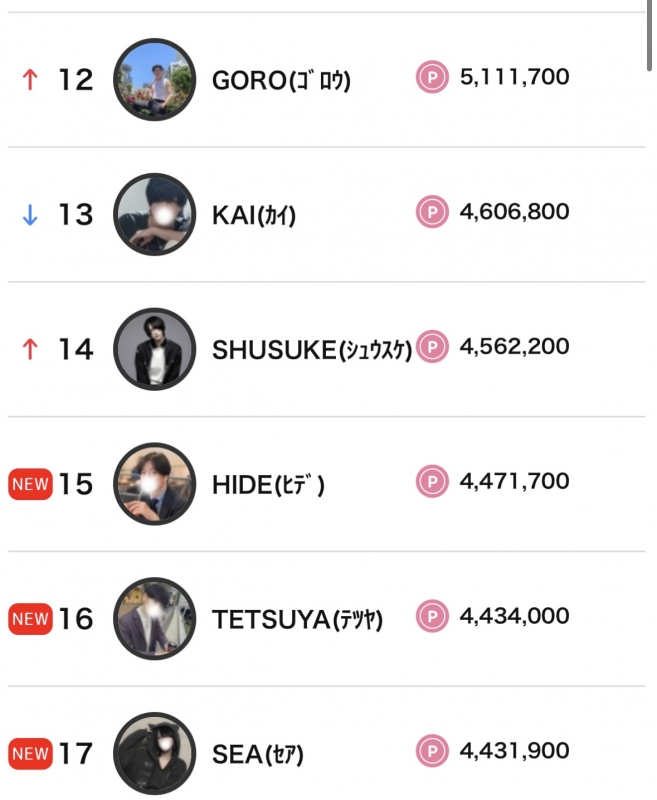Click the red up arrow at rank 12
The width and height of the screenshot is (657, 800).
pyautogui.click(x=29, y=80)
